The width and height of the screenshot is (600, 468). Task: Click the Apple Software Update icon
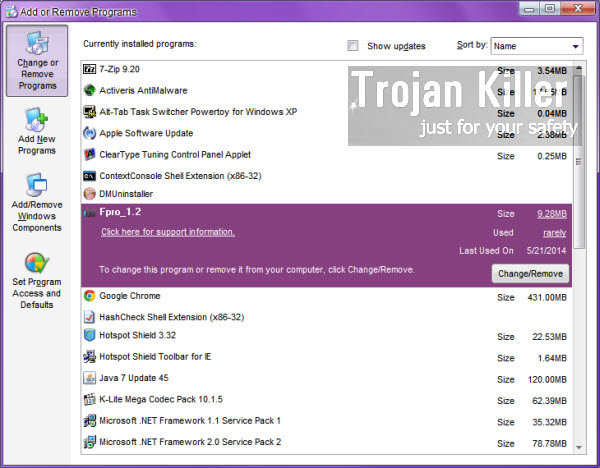click(90, 133)
